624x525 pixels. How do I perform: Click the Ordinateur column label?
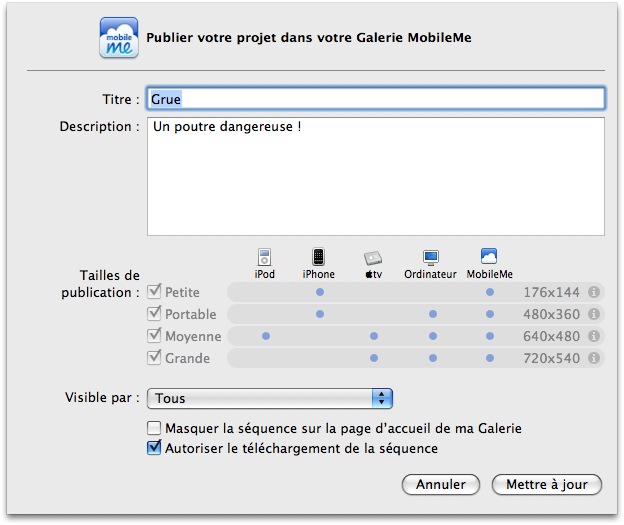click(x=430, y=274)
